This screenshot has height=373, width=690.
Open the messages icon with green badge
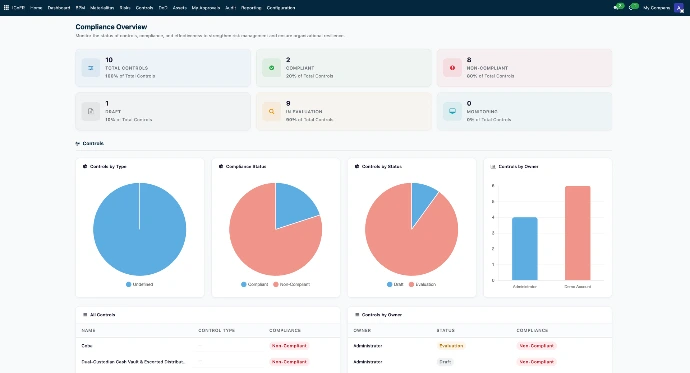[x=619, y=7]
